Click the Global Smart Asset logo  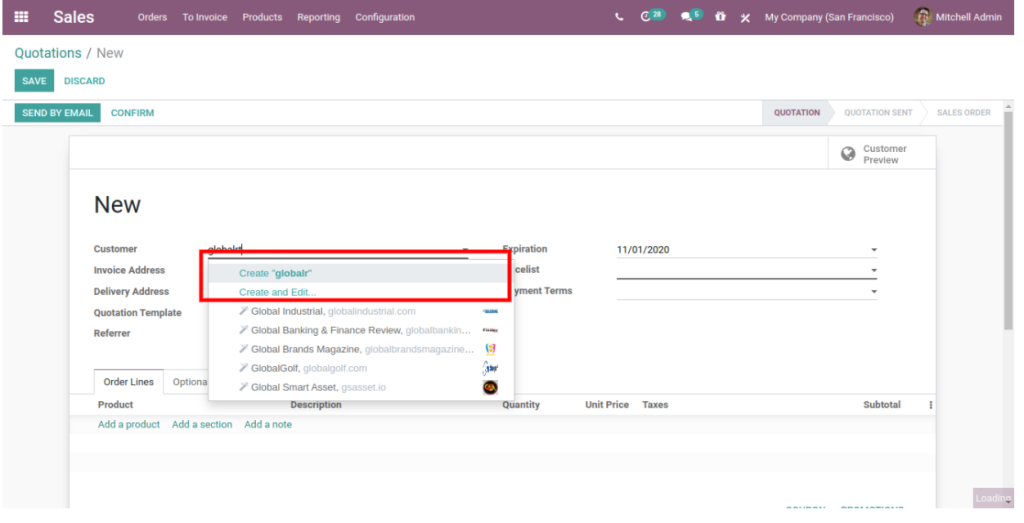pos(490,387)
